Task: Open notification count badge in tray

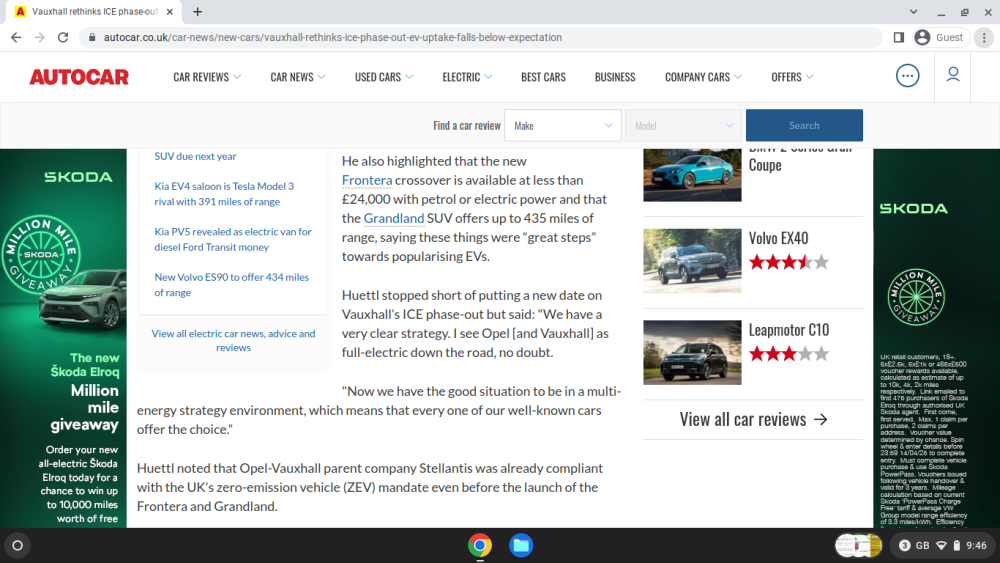Action: [904, 545]
